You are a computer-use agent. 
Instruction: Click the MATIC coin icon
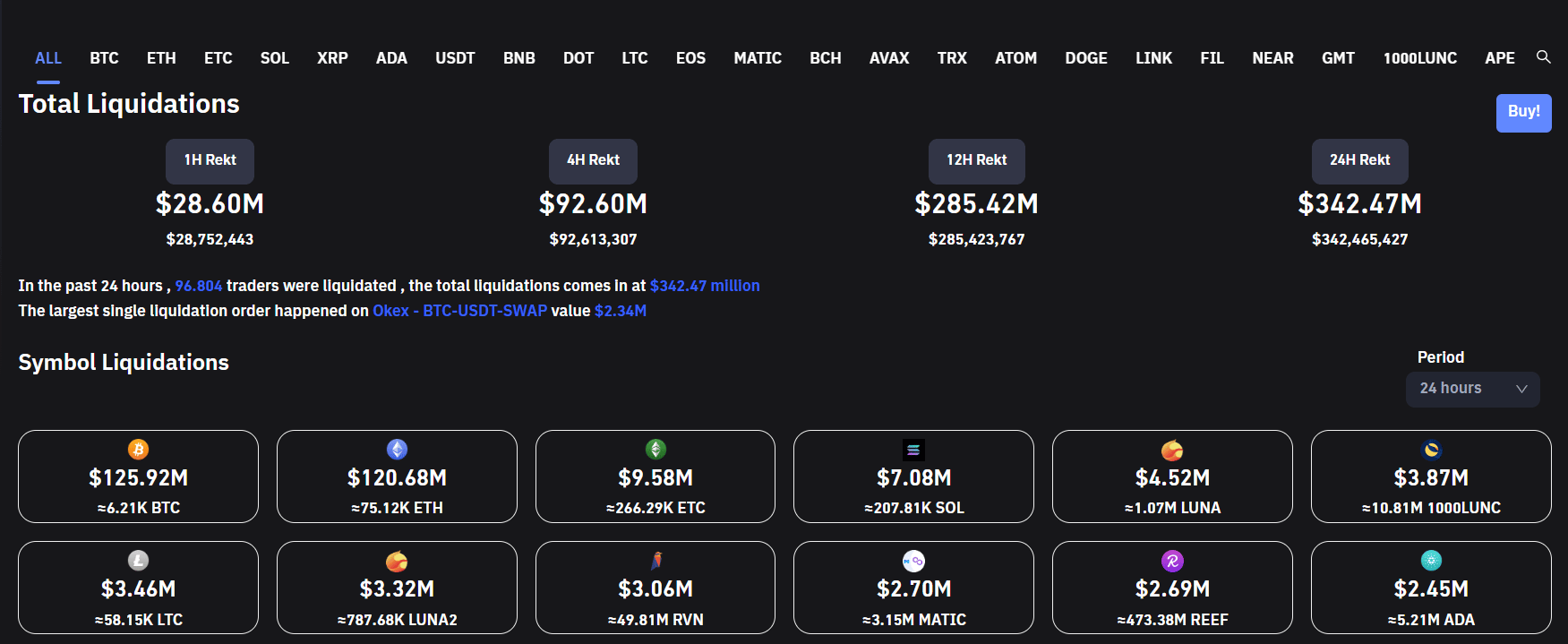click(913, 561)
